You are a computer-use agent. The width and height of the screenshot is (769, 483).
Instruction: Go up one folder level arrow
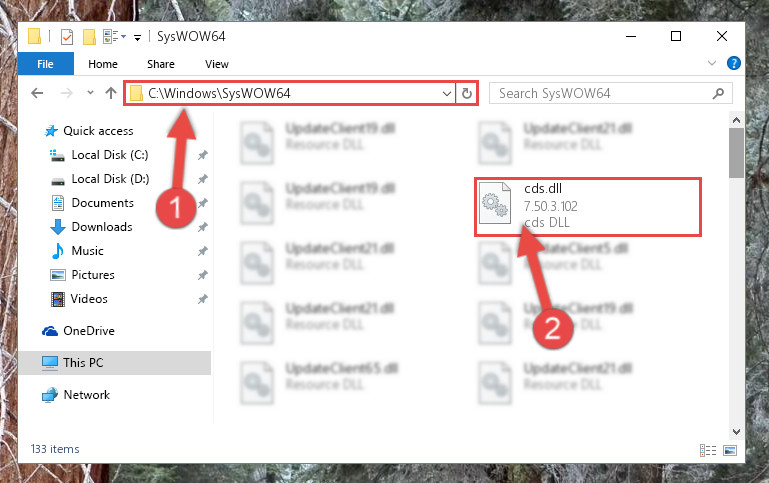point(111,93)
